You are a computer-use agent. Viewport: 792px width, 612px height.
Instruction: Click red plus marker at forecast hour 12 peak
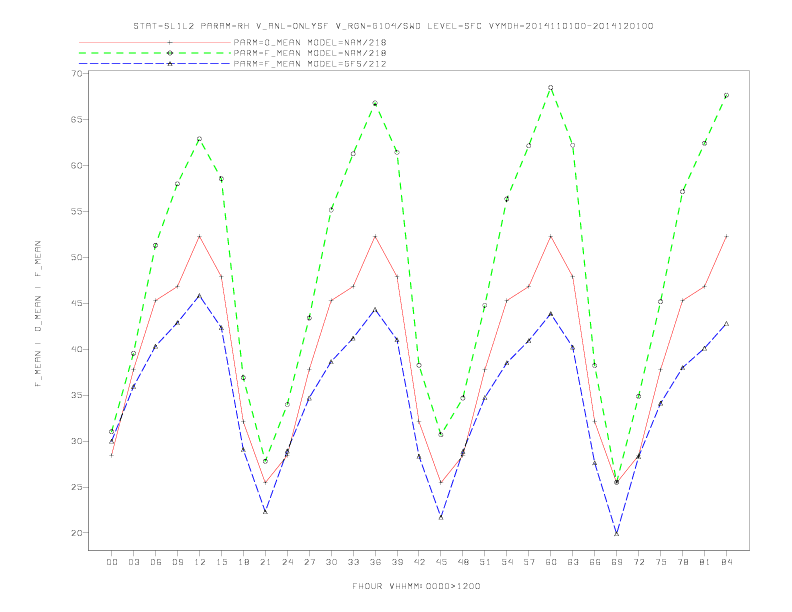(x=200, y=236)
